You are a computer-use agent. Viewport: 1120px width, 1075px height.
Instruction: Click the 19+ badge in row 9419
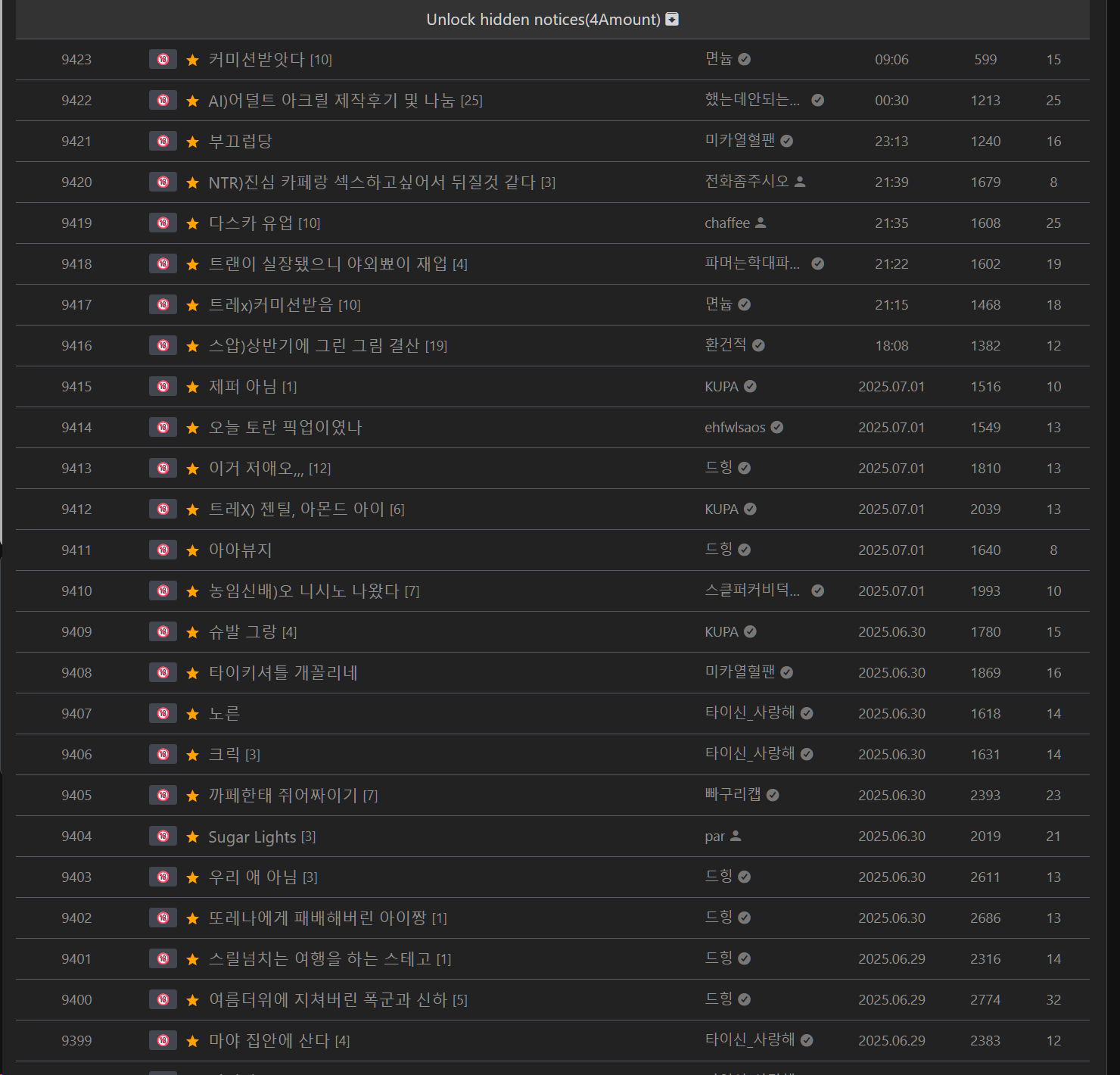[x=163, y=223]
